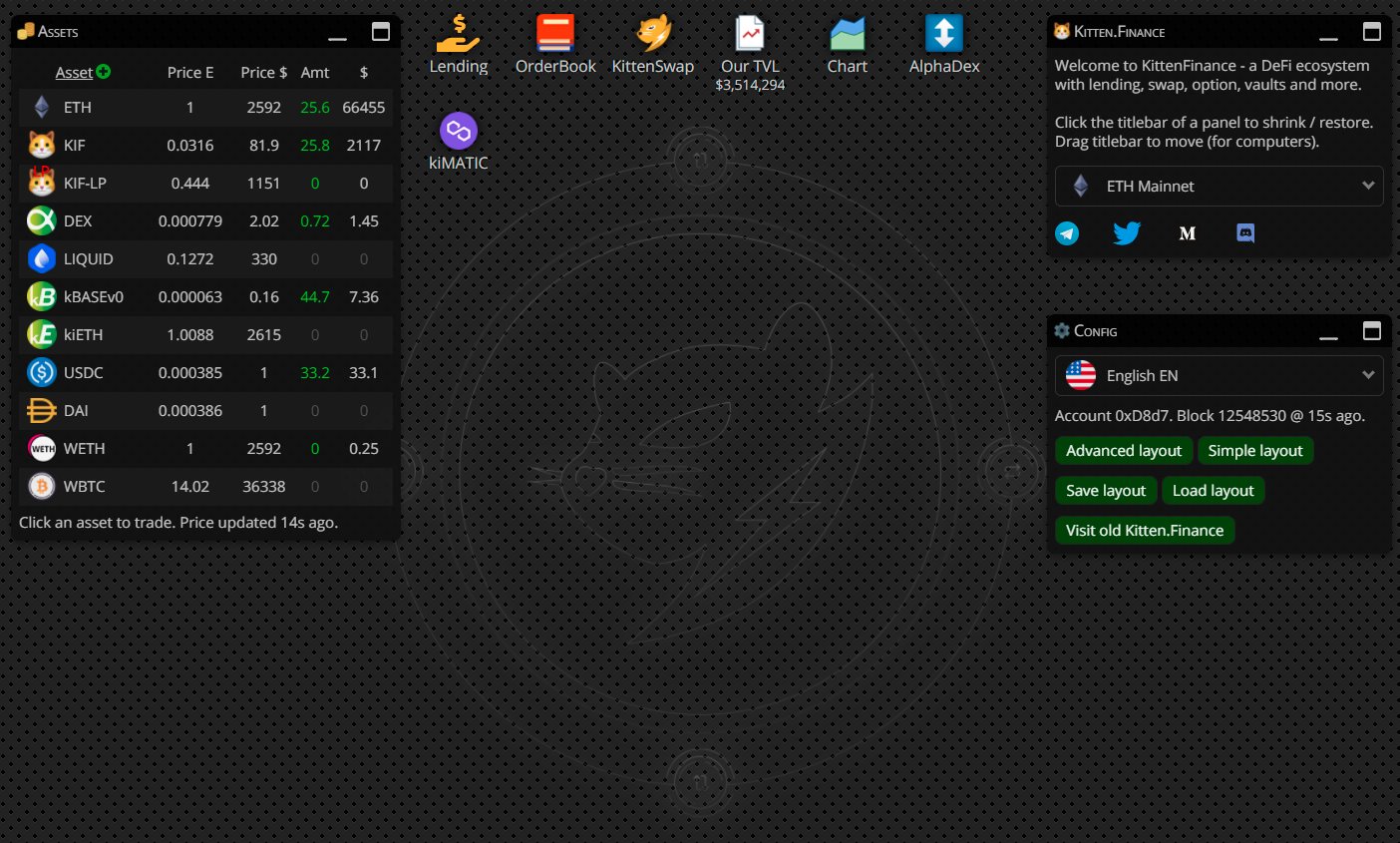1400x843 pixels.
Task: Select the LIQUID asset name
Action: coord(89,258)
